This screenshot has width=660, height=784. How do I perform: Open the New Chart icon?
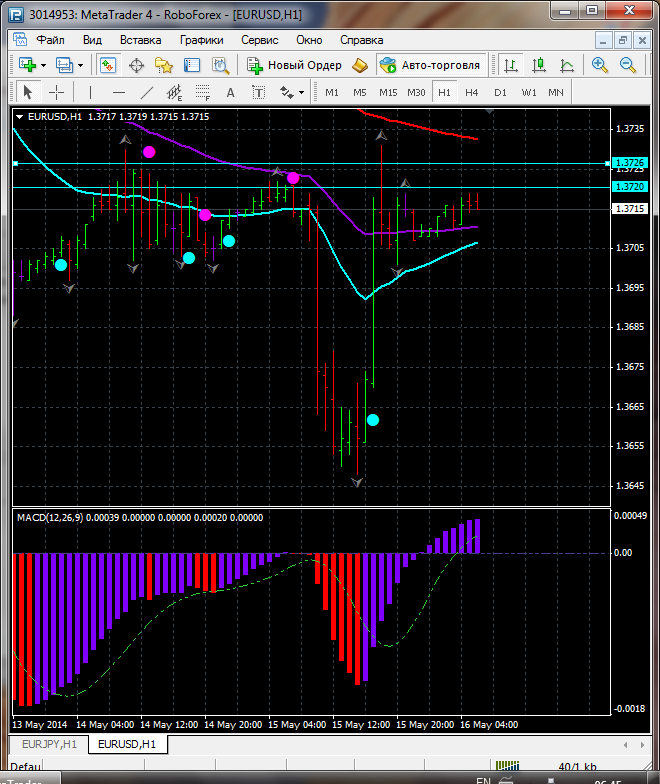coord(27,65)
